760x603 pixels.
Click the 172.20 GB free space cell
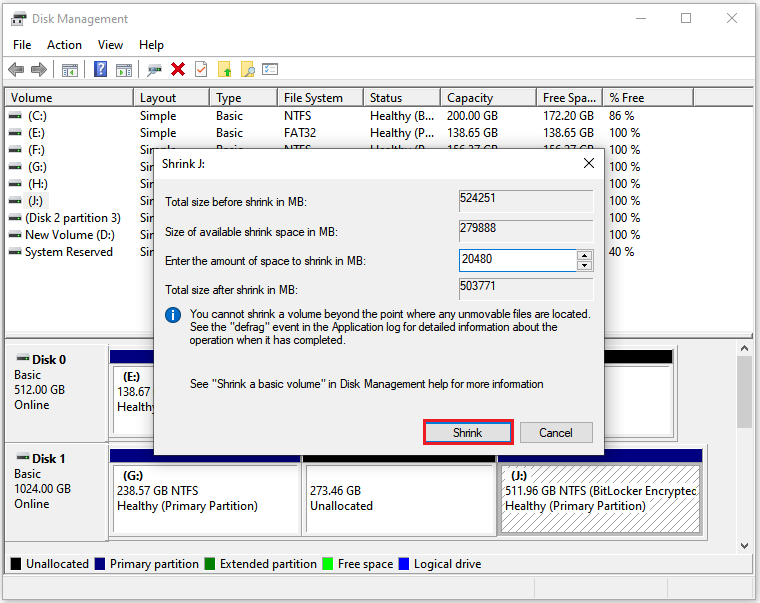(568, 116)
